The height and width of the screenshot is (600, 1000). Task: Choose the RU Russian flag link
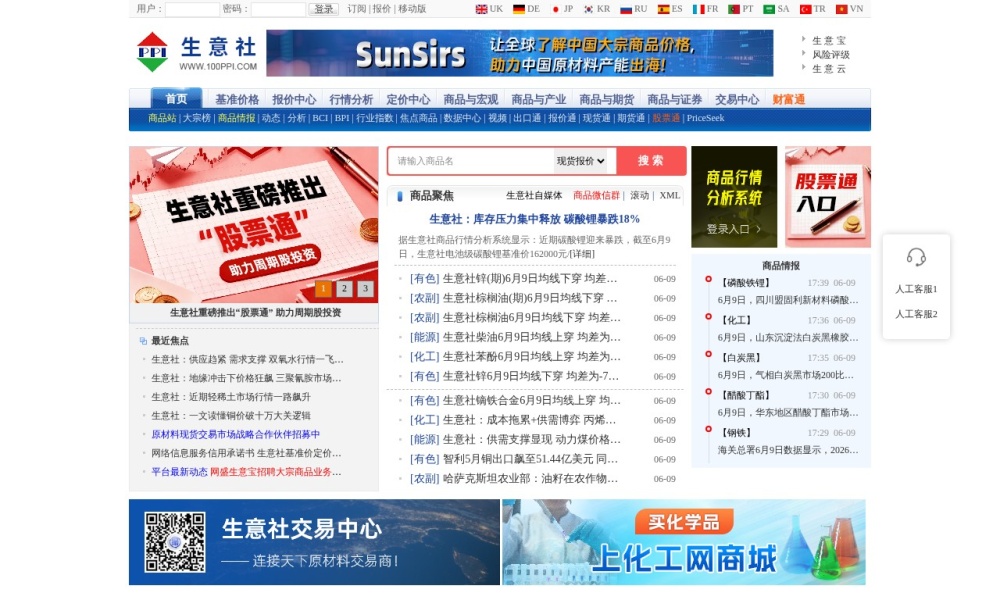pos(633,9)
